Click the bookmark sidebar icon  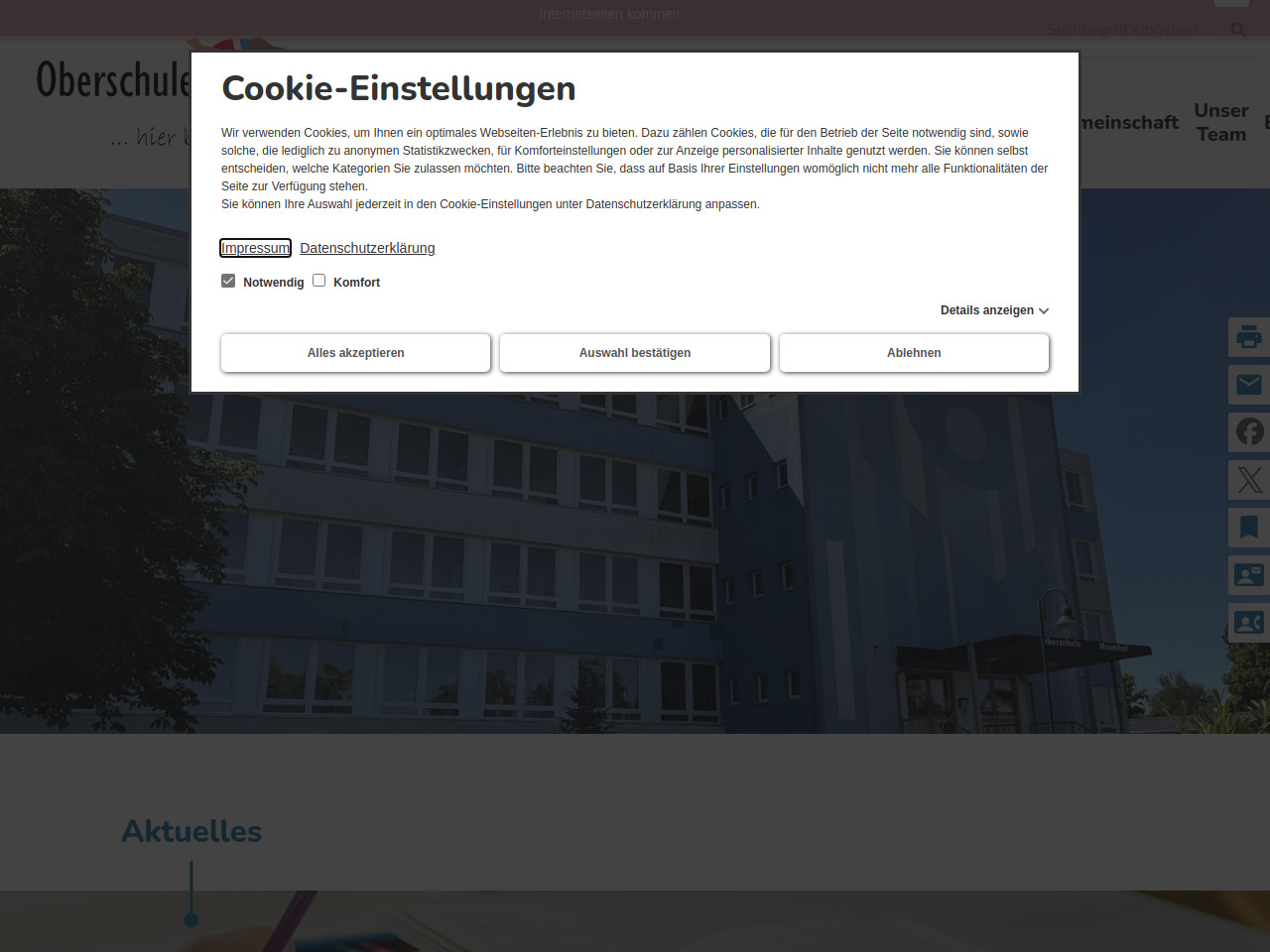[x=1248, y=528]
